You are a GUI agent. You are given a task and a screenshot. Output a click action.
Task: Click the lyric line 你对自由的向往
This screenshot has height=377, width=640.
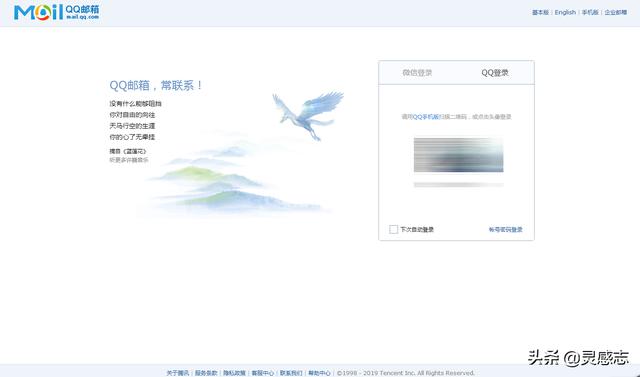[132, 115]
